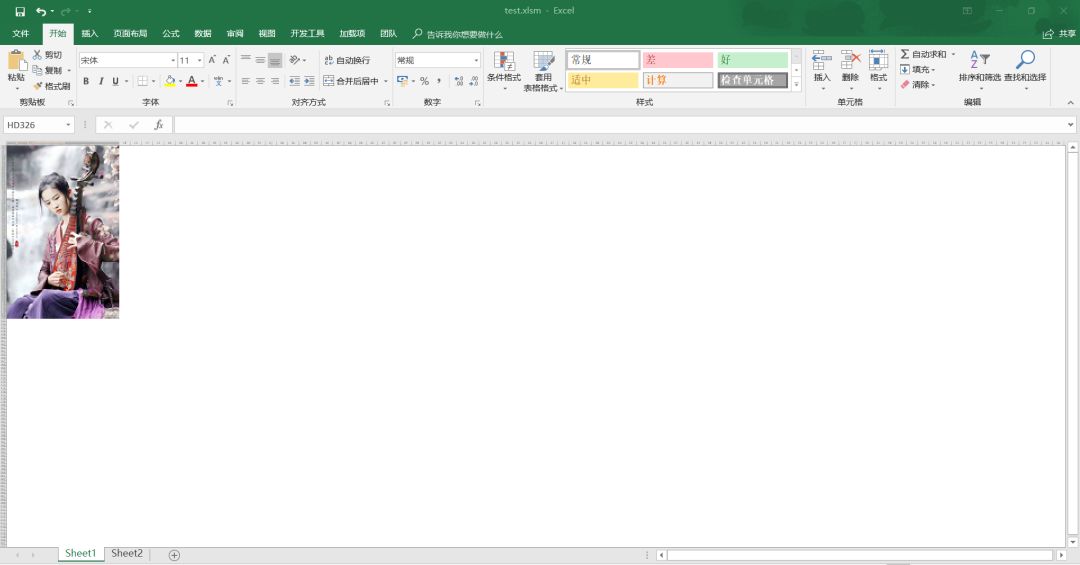The image size is (1080, 565).
Task: Switch to the Insert (插入) ribbon tab
Action: coord(90,33)
